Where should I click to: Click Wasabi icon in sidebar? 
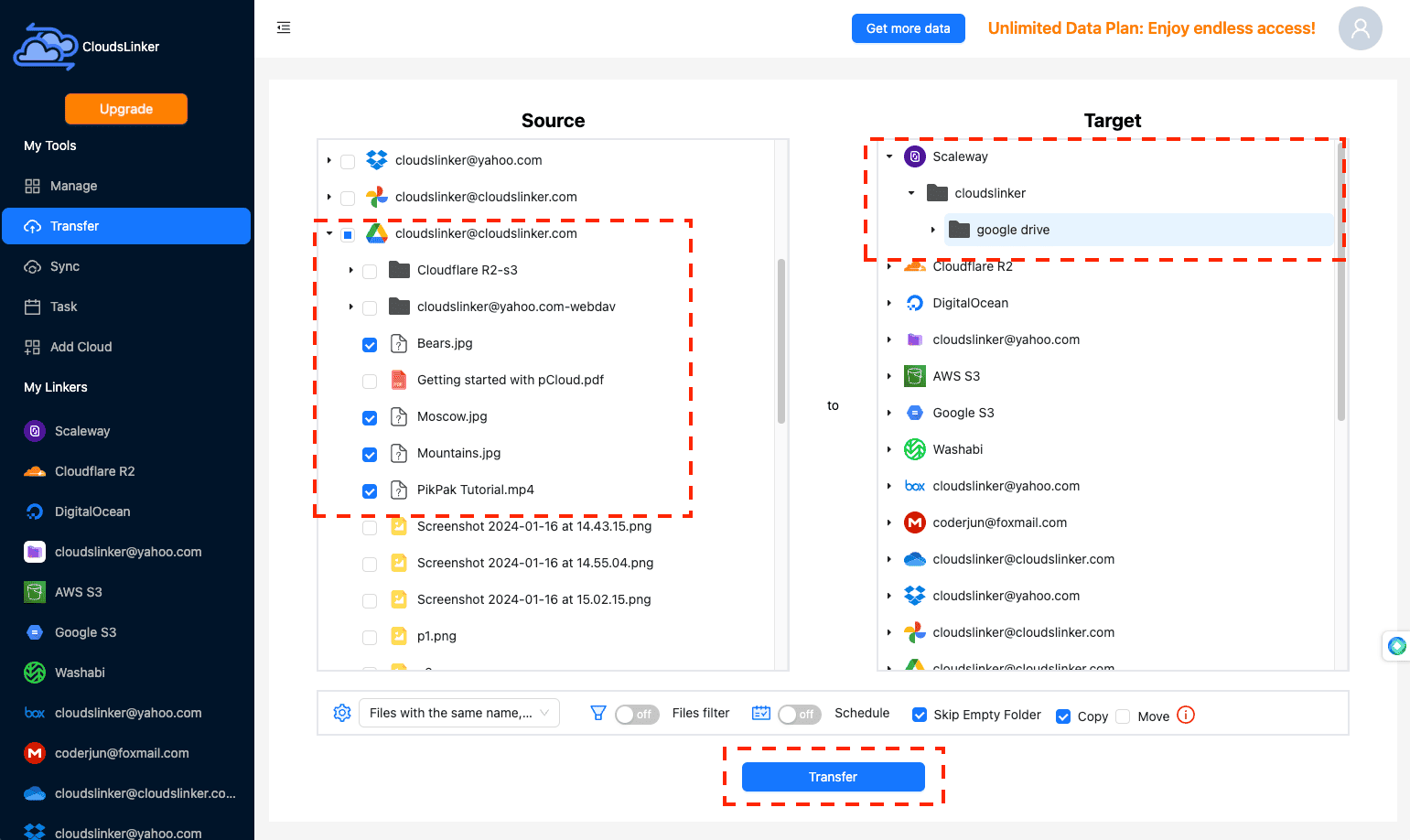(x=35, y=673)
